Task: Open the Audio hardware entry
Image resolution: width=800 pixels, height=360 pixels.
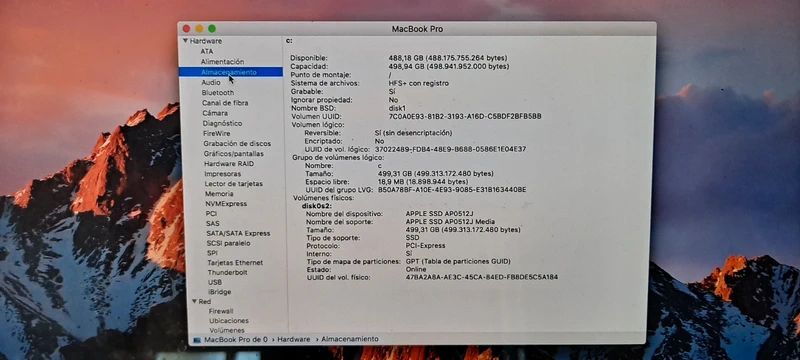Action: pyautogui.click(x=211, y=82)
